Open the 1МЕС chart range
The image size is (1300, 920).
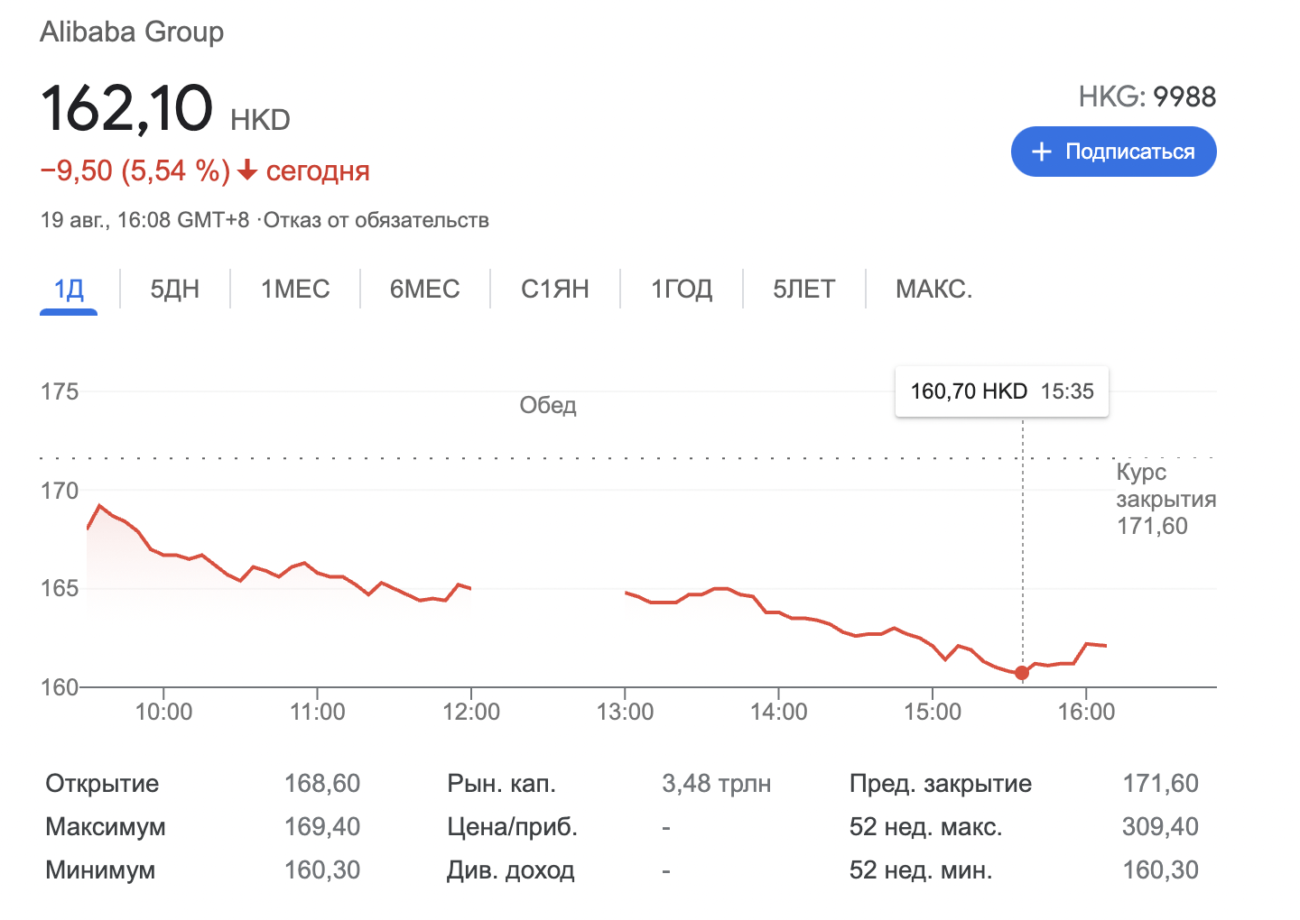[x=296, y=290]
